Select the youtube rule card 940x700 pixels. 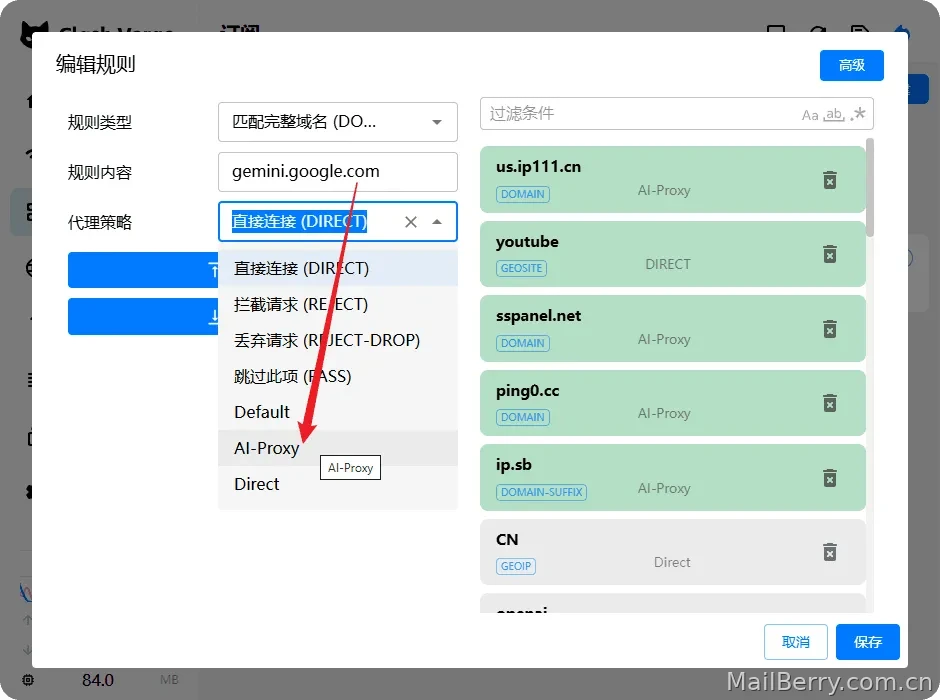click(x=673, y=254)
